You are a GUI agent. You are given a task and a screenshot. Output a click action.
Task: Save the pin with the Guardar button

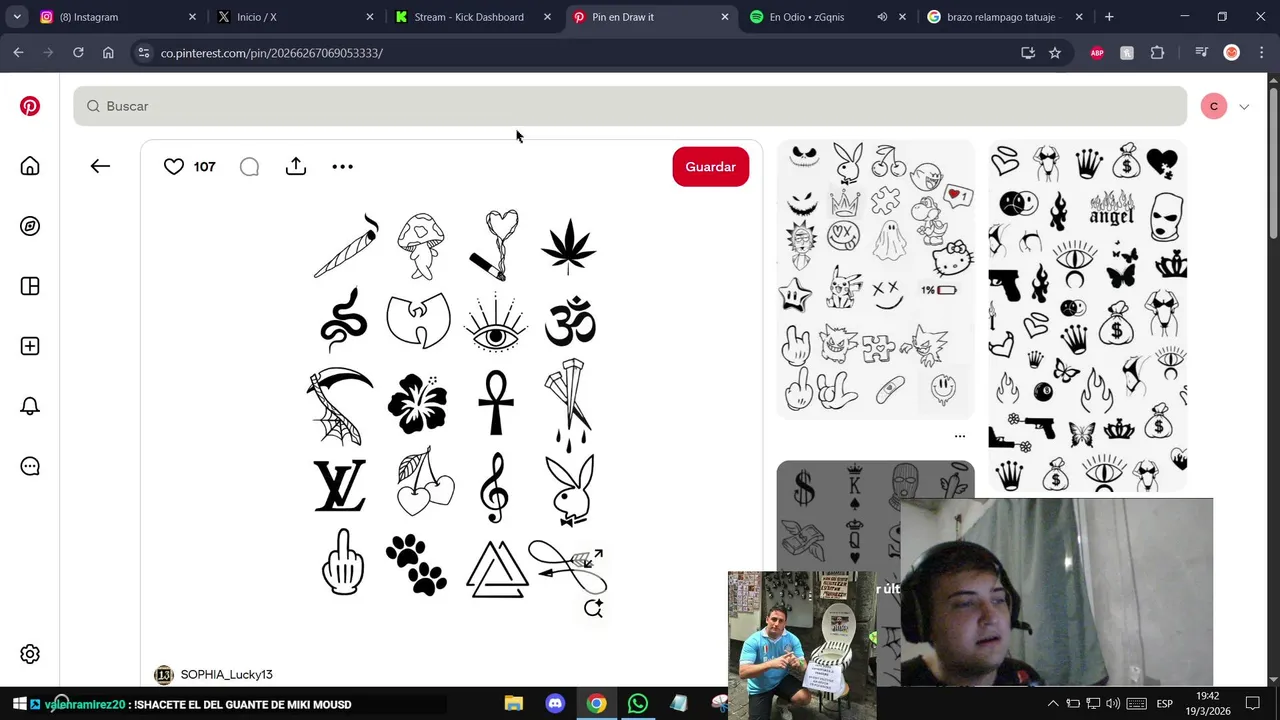pos(711,167)
